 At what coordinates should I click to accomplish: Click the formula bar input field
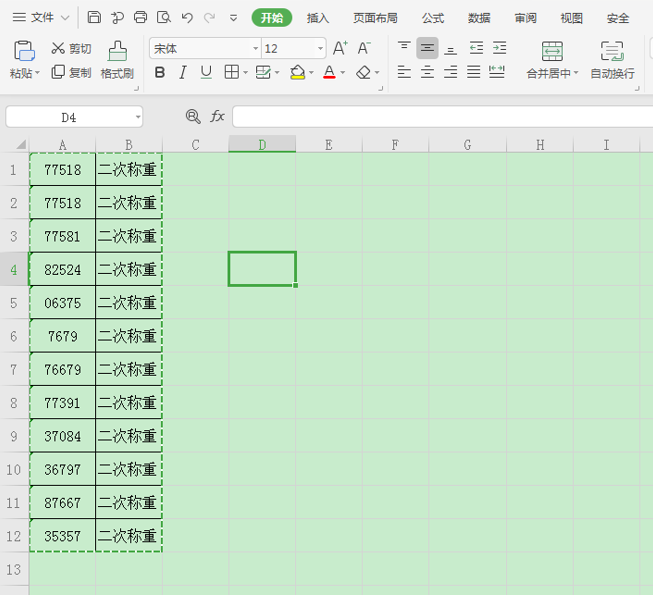442,117
